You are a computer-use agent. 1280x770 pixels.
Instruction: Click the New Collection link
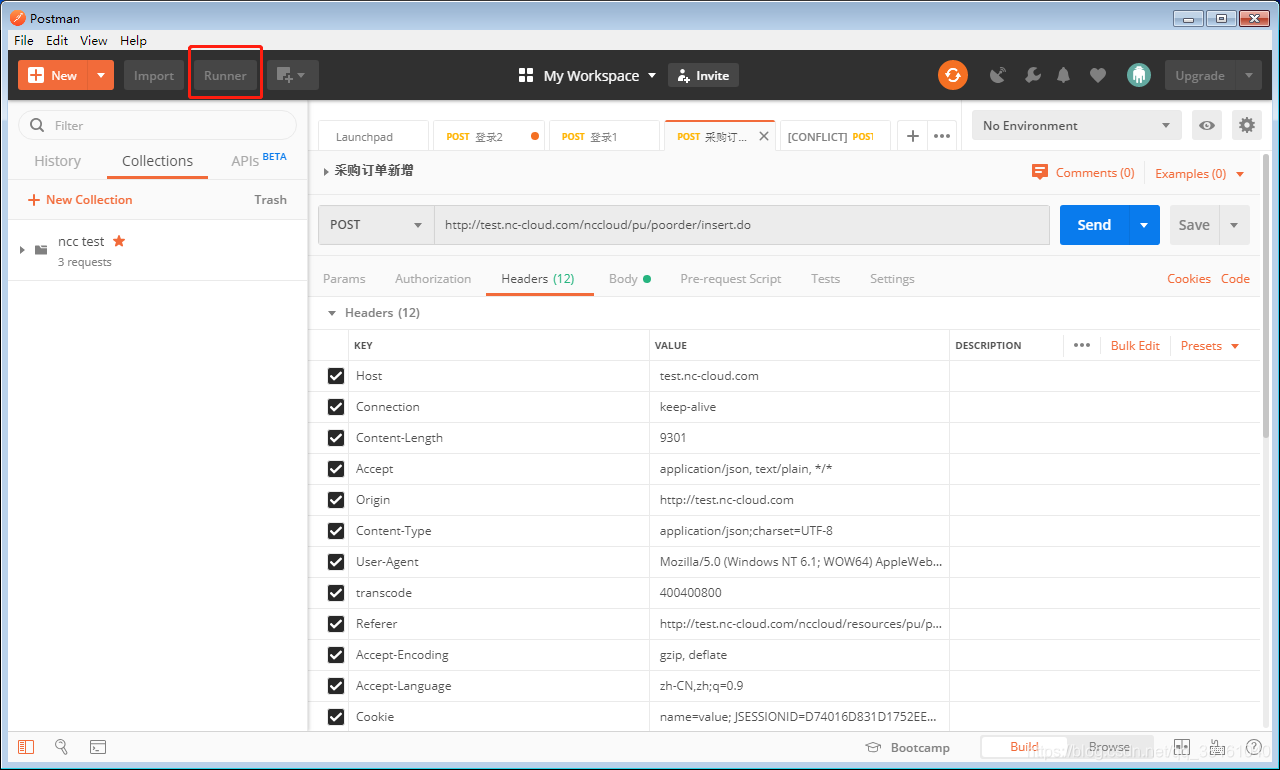point(80,200)
